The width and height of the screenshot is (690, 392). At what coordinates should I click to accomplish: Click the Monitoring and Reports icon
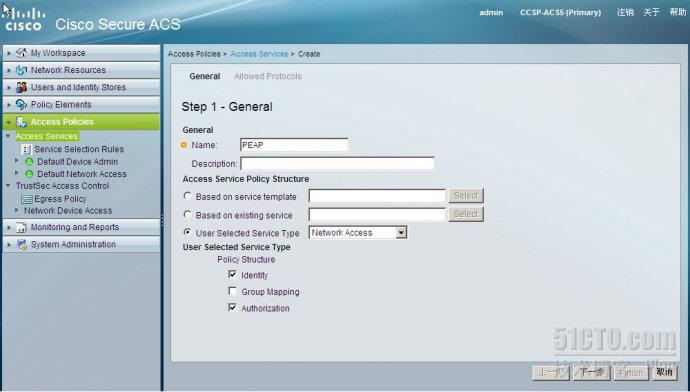pos(21,227)
